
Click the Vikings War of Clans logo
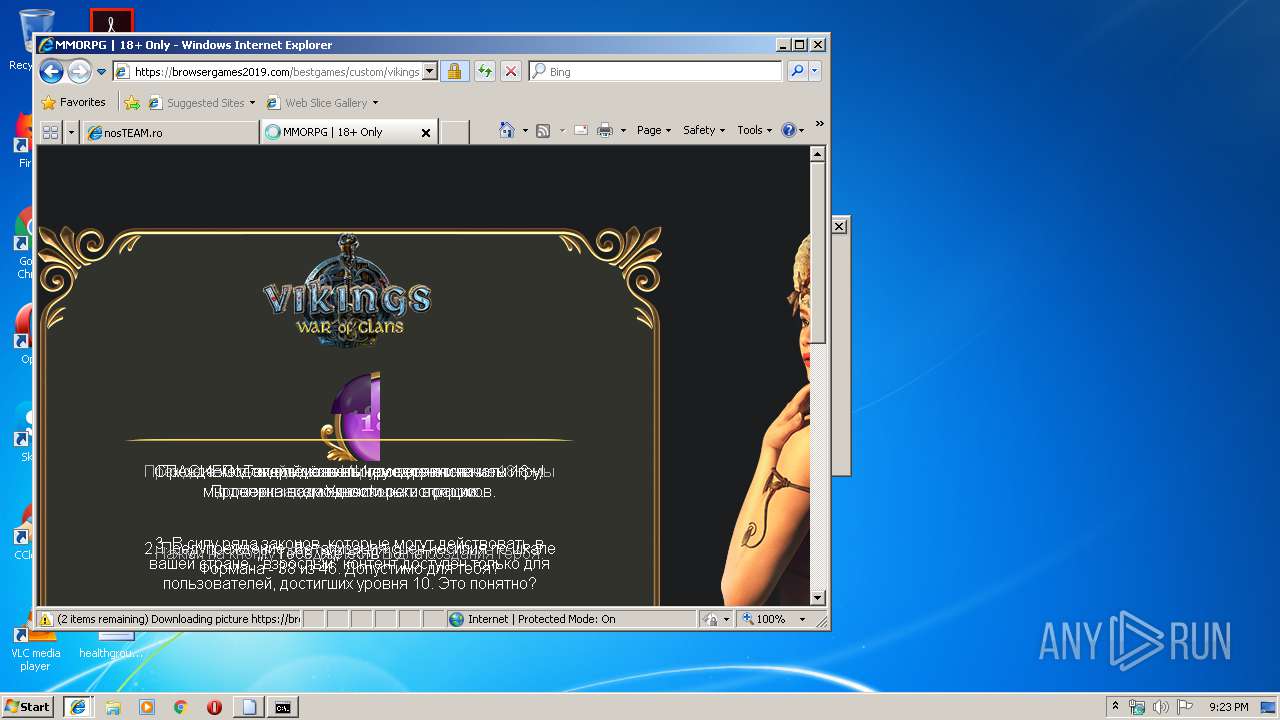click(x=347, y=292)
